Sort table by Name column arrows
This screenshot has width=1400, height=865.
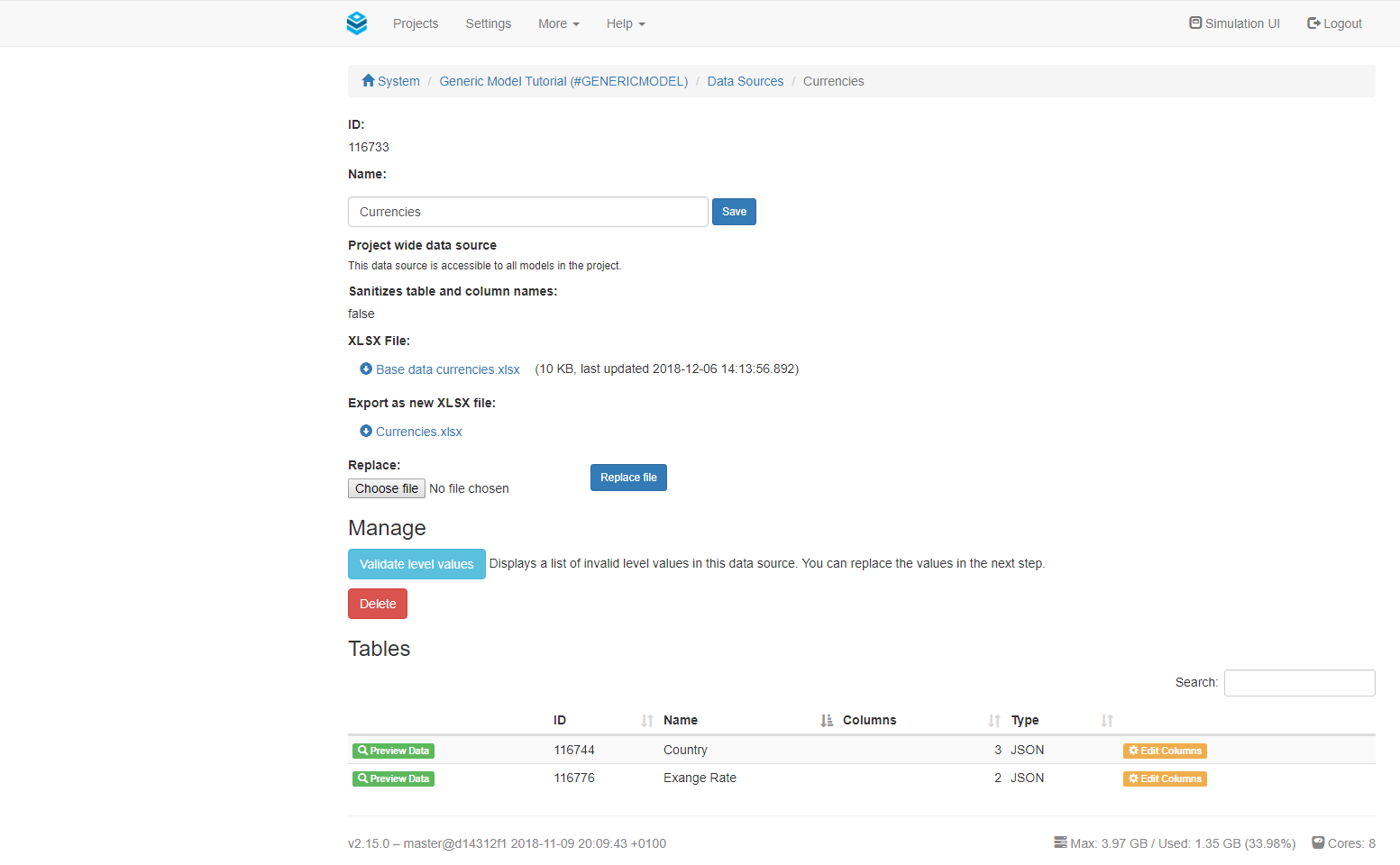(826, 721)
